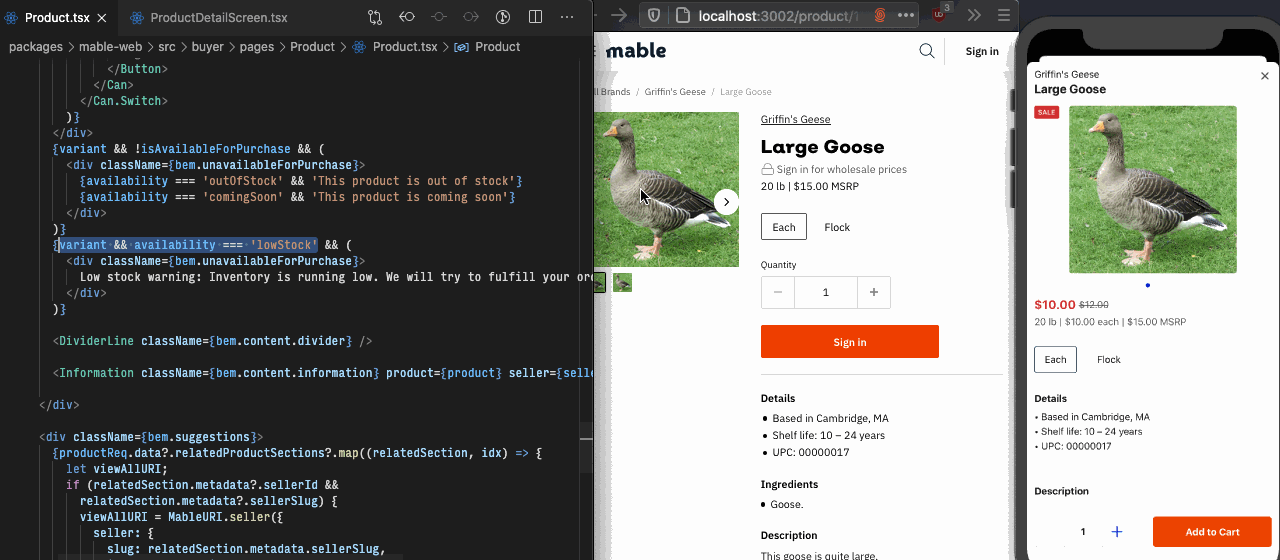
Task: Click Sign in link in site header
Action: (x=982, y=51)
